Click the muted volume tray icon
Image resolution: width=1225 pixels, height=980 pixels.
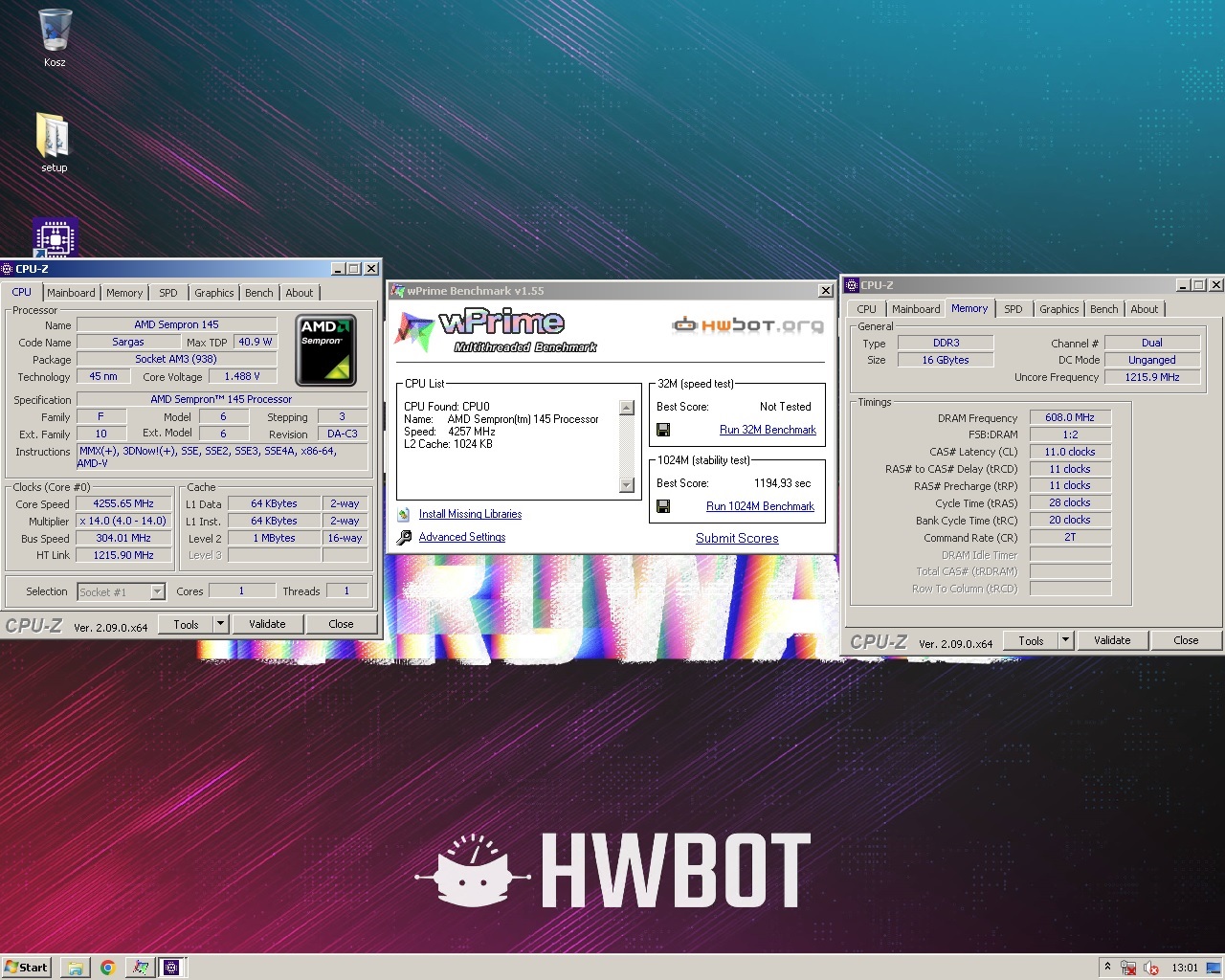click(x=1151, y=968)
